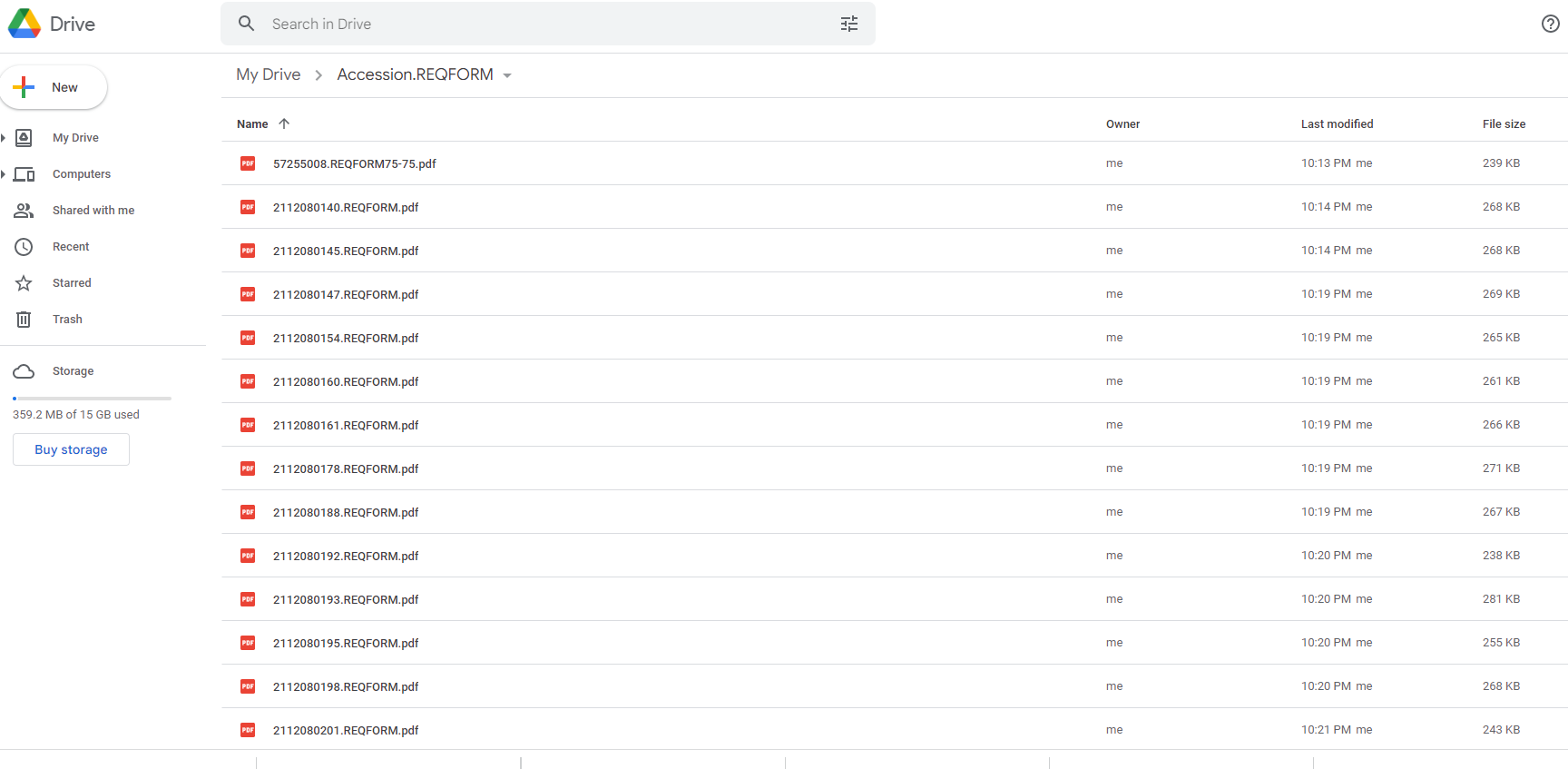Select file 2112080195.REQFORM.pdf
The image size is (1568, 769).
pyautogui.click(x=894, y=643)
